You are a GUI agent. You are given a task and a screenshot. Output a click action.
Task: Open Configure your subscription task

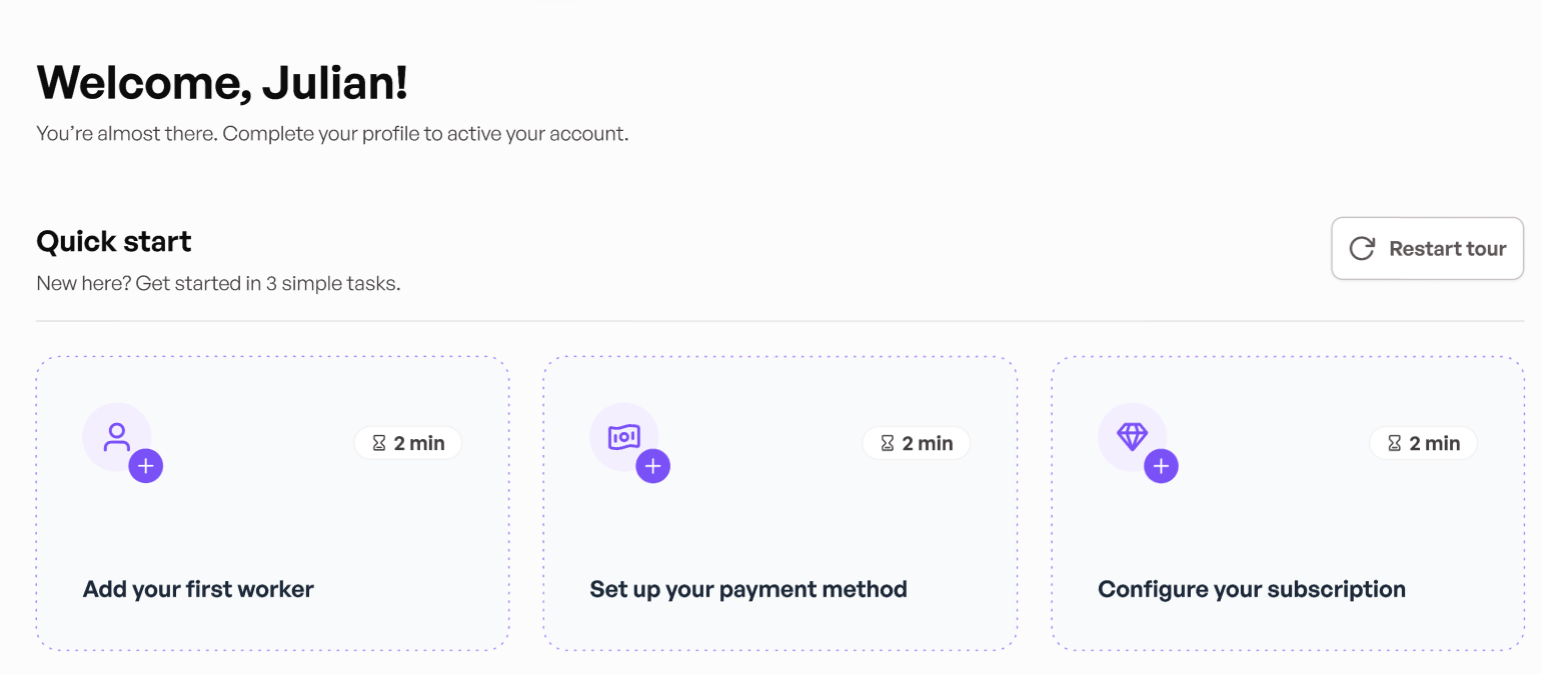(1288, 504)
